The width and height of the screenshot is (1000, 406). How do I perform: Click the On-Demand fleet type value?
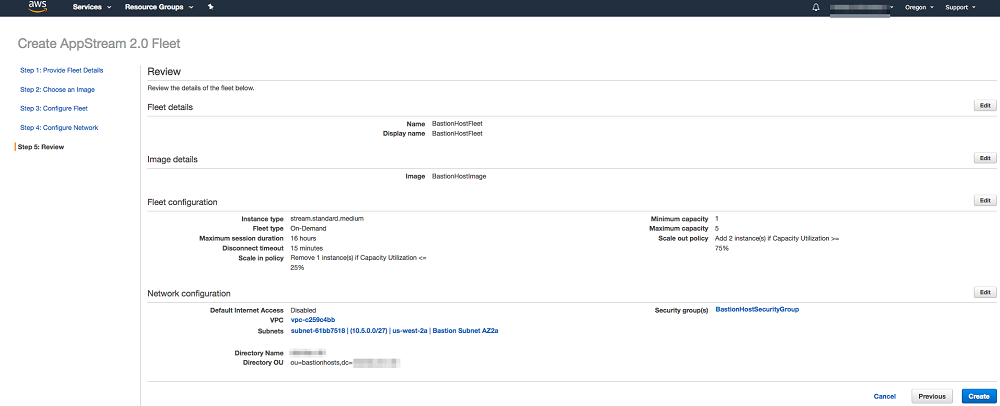309,228
